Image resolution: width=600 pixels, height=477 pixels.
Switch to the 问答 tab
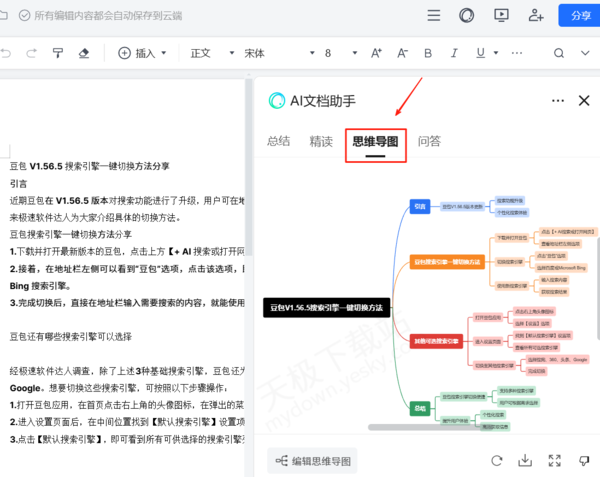point(429,141)
